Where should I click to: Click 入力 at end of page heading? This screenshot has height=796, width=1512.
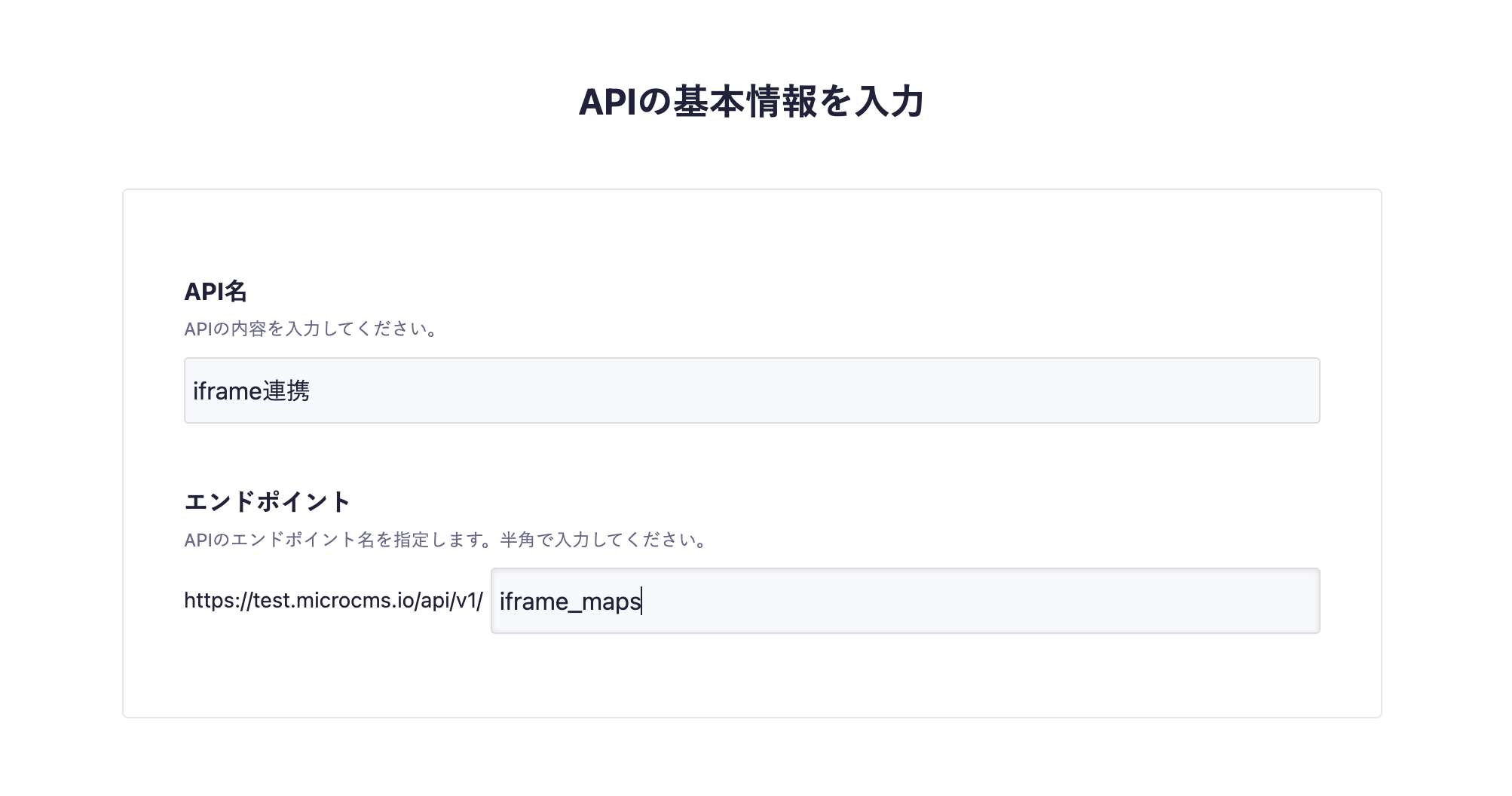(x=888, y=103)
